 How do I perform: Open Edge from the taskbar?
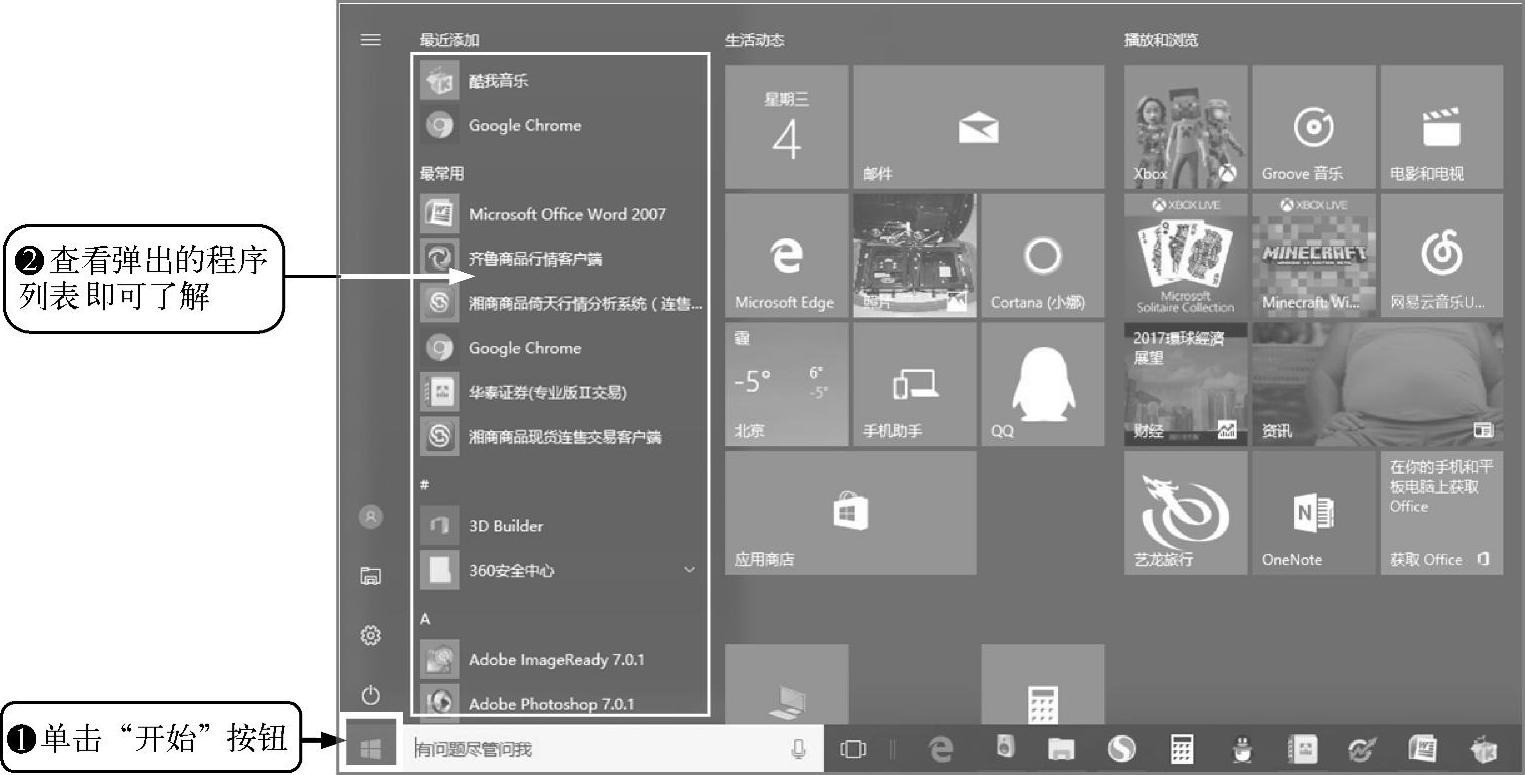[941, 748]
